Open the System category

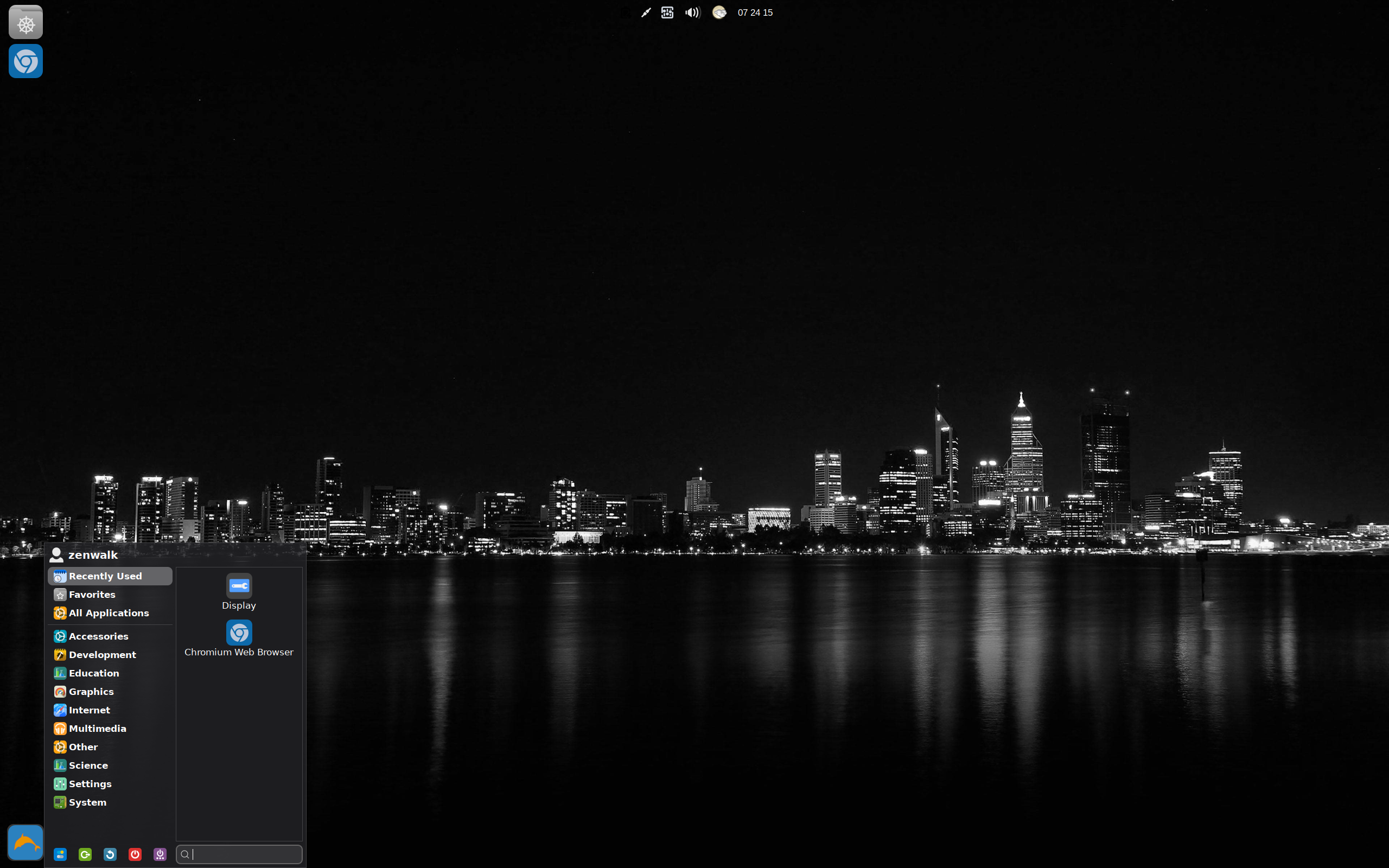pyautogui.click(x=110, y=802)
